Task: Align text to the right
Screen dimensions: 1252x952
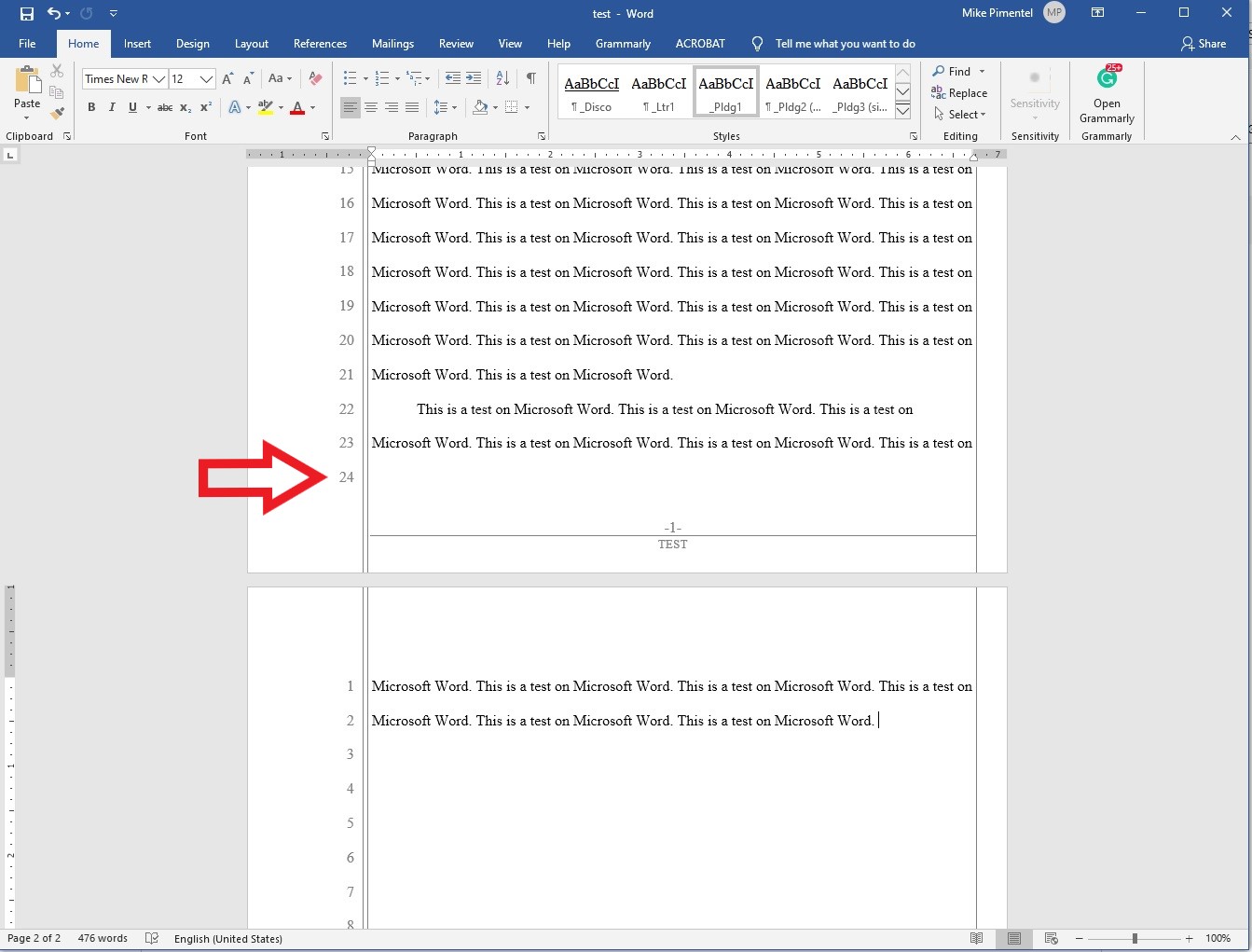Action: pos(392,107)
